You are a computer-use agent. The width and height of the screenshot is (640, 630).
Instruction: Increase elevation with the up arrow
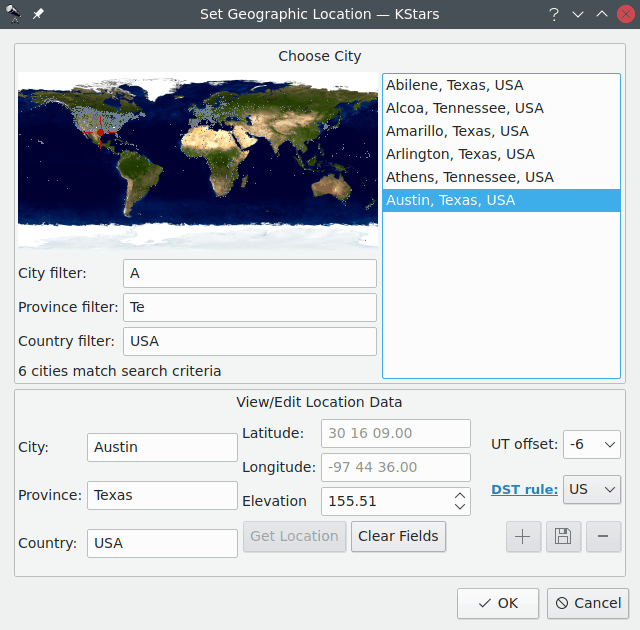click(459, 495)
